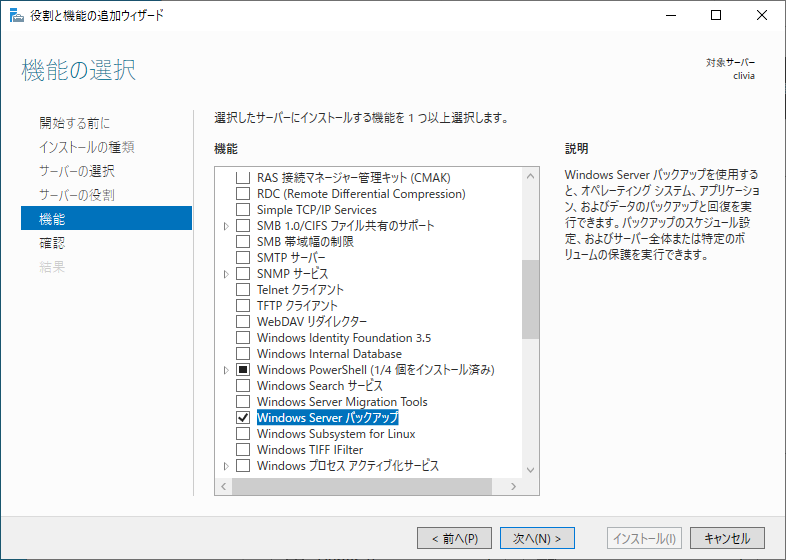Go to 開始する前に step
Image resolution: width=786 pixels, height=560 pixels.
pos(75,123)
